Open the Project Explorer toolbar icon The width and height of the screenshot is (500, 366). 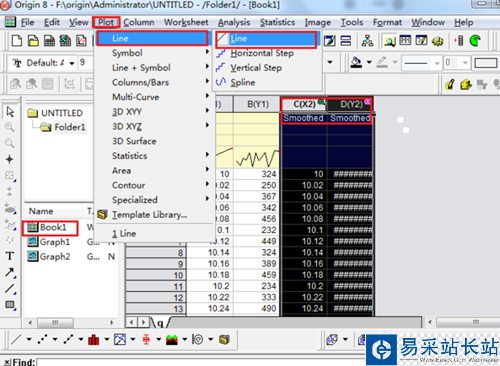(x=389, y=41)
